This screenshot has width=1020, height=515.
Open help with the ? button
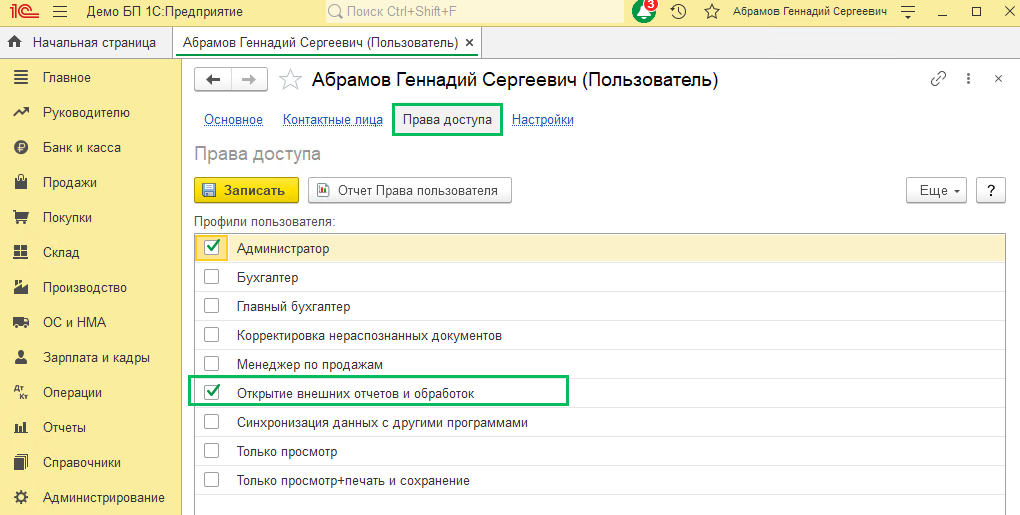coord(991,191)
